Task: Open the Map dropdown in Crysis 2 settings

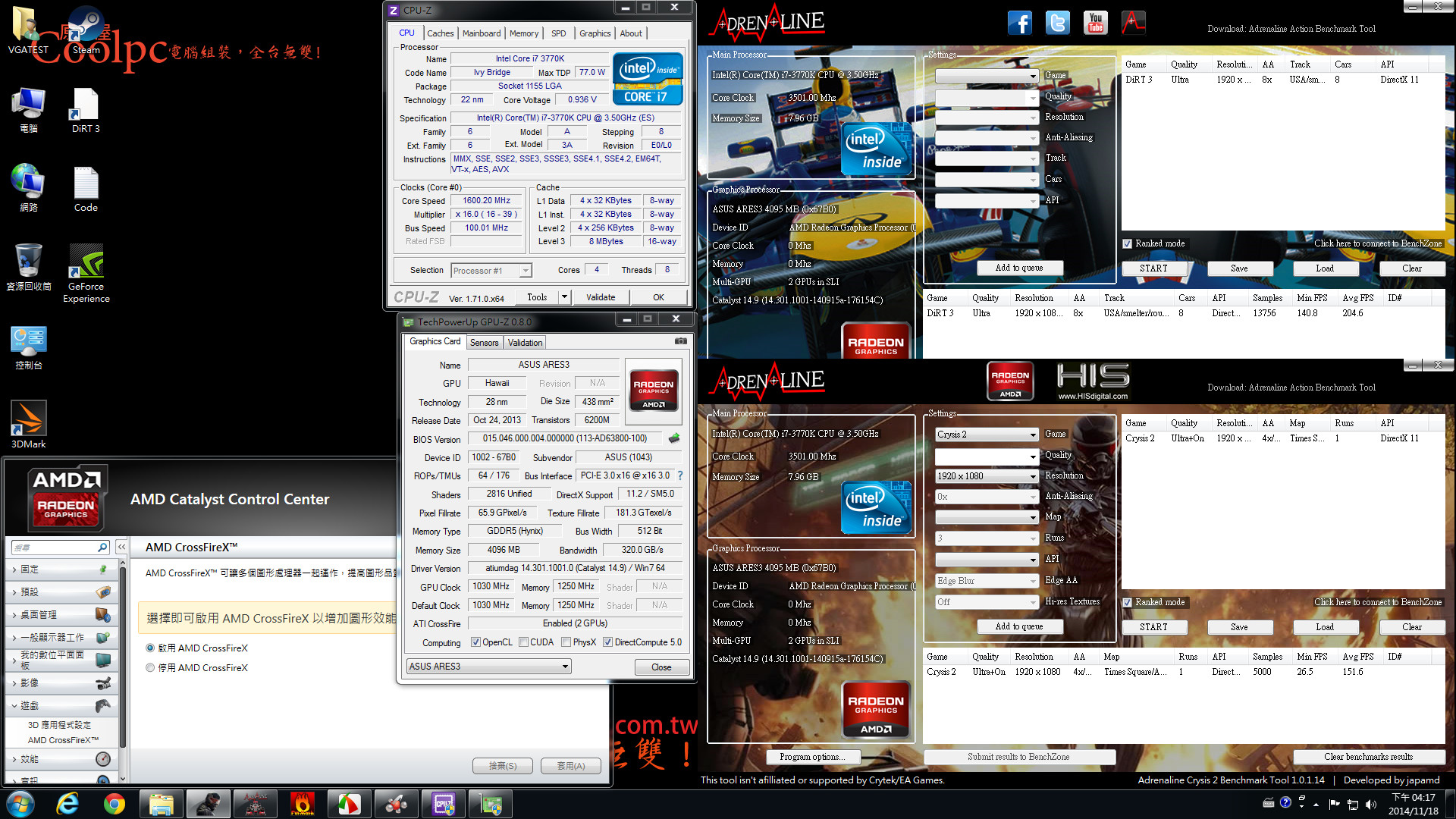Action: coord(987,517)
